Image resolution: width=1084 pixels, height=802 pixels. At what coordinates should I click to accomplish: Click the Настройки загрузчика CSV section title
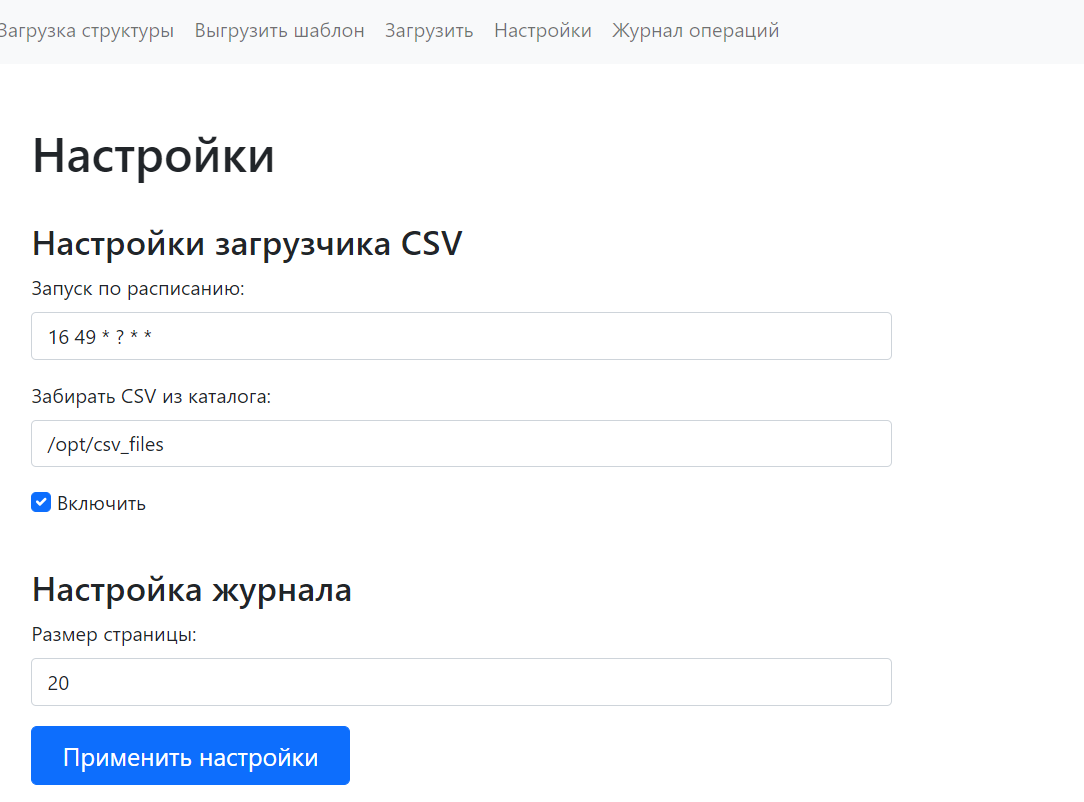click(247, 243)
